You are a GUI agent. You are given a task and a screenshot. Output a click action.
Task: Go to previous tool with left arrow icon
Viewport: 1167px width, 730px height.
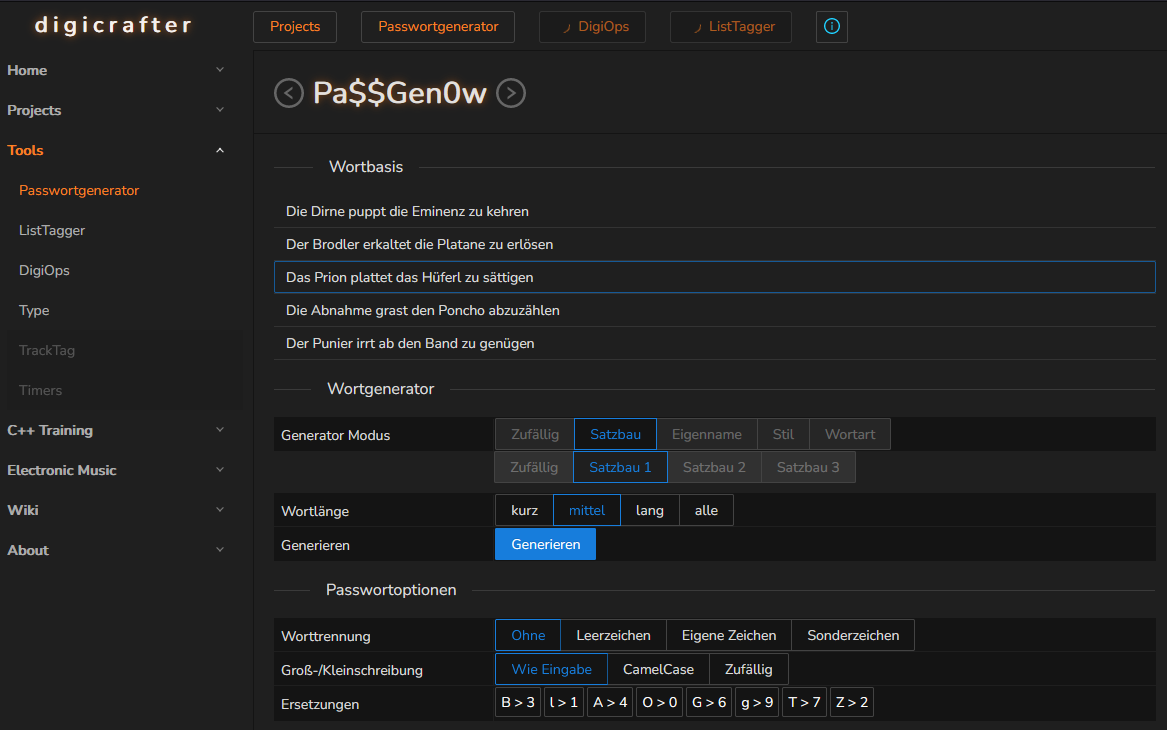[289, 93]
